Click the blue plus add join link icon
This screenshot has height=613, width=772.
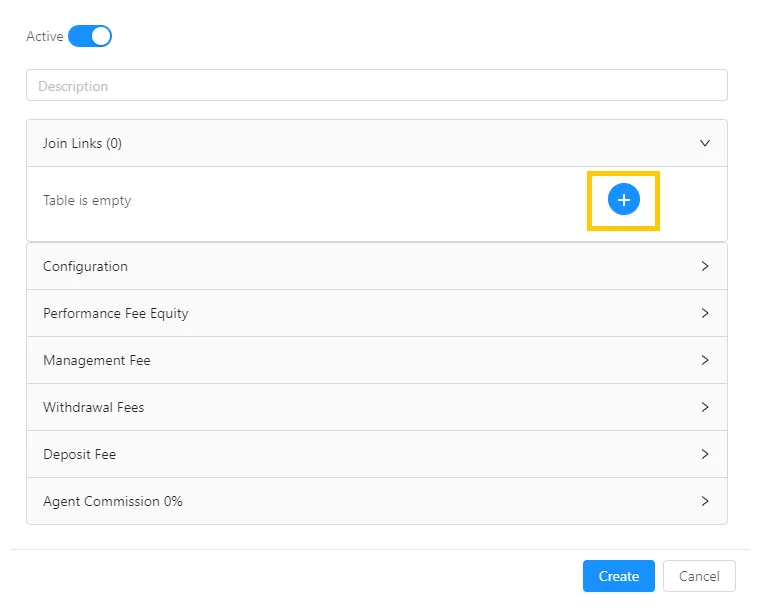(x=623, y=200)
